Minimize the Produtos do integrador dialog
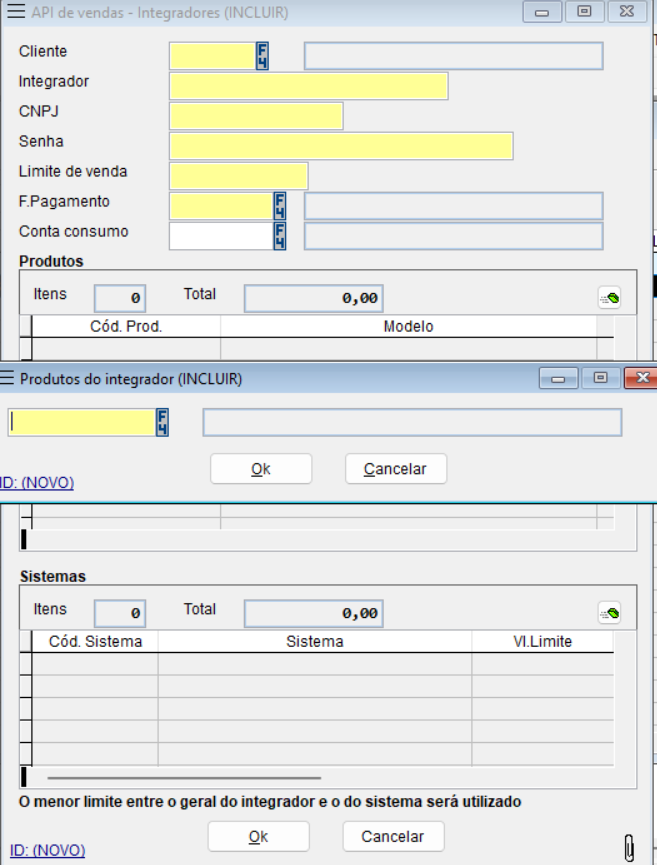The image size is (657, 865). coord(558,378)
